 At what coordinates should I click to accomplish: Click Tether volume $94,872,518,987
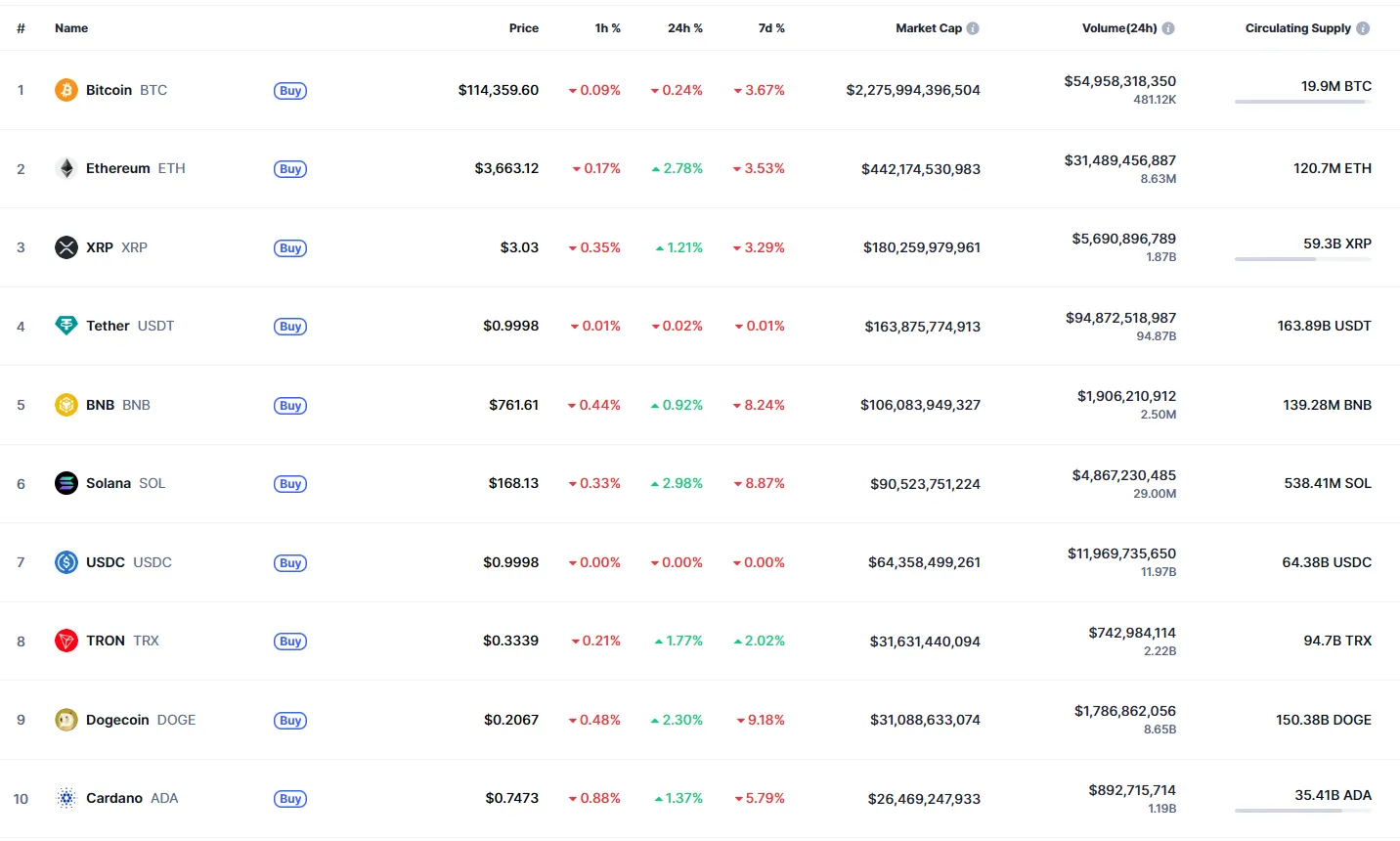[x=1121, y=318]
